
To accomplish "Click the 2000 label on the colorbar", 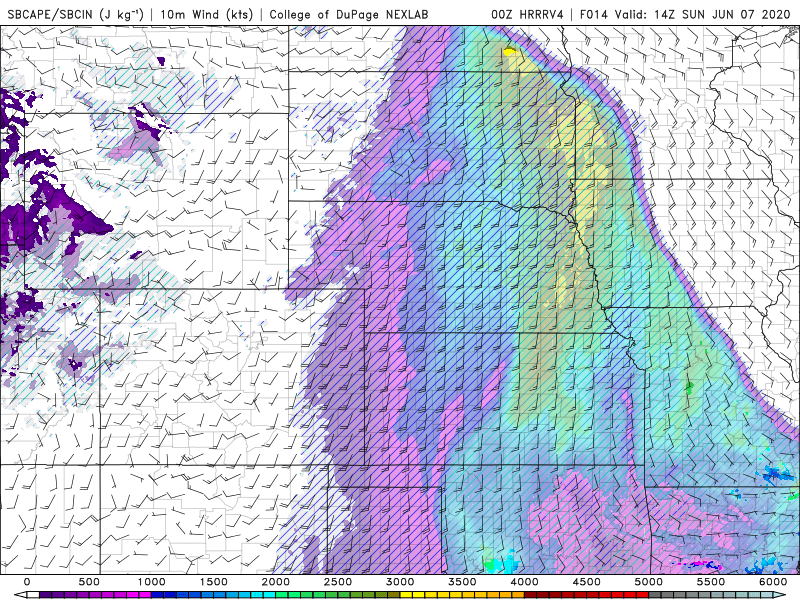I will point(276,582).
